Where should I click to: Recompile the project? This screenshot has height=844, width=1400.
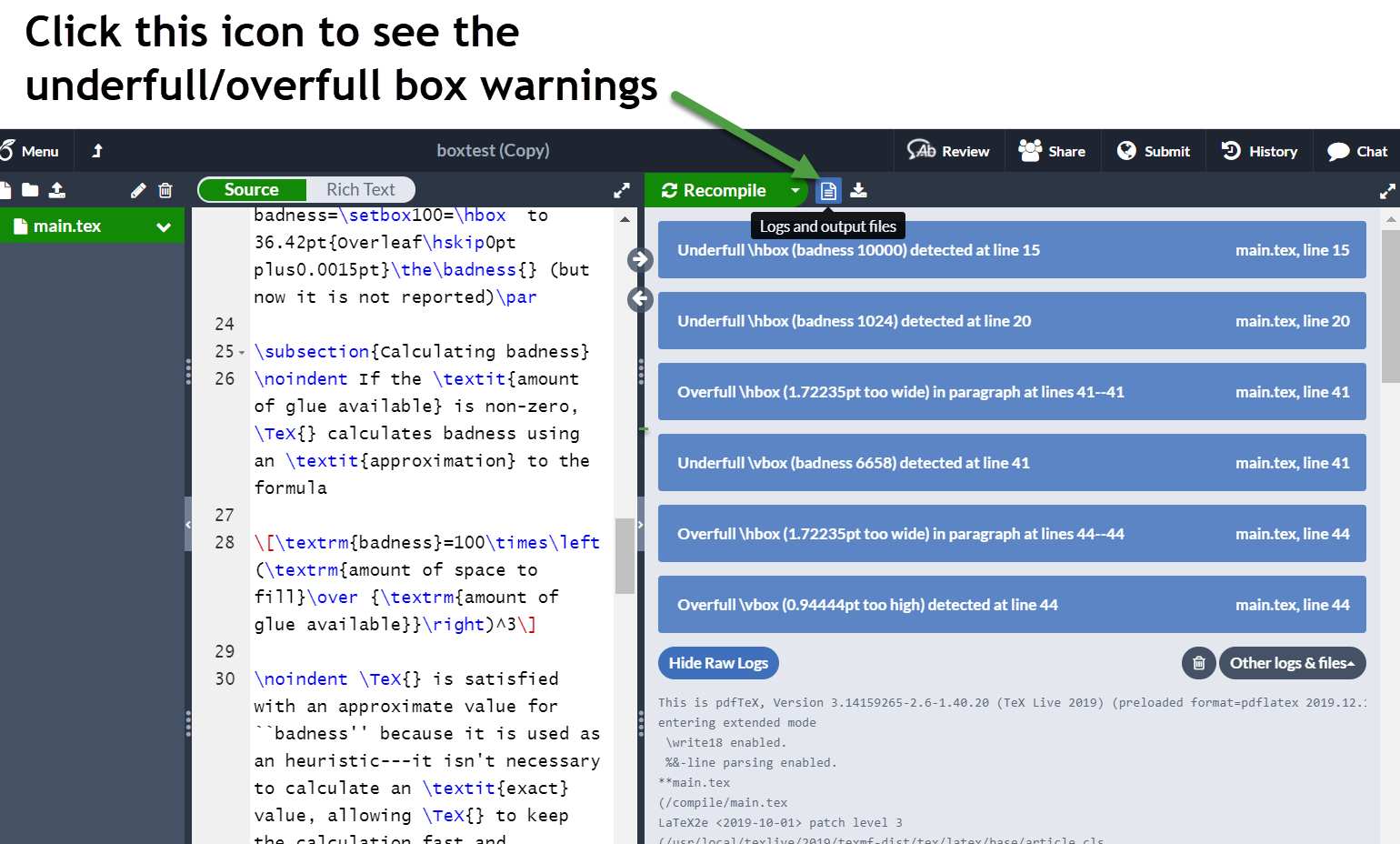(717, 190)
